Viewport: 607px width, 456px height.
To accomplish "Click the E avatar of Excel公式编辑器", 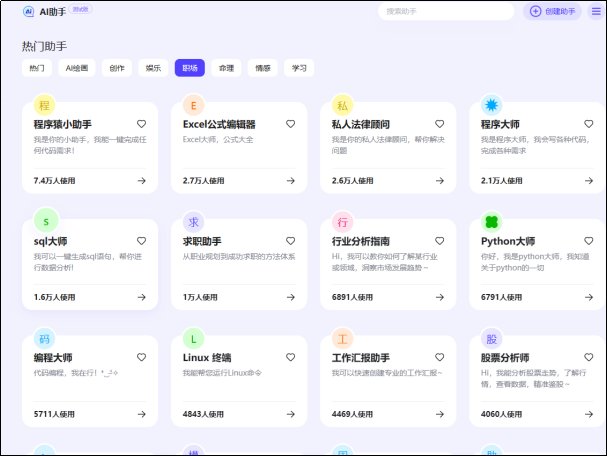I will [194, 105].
